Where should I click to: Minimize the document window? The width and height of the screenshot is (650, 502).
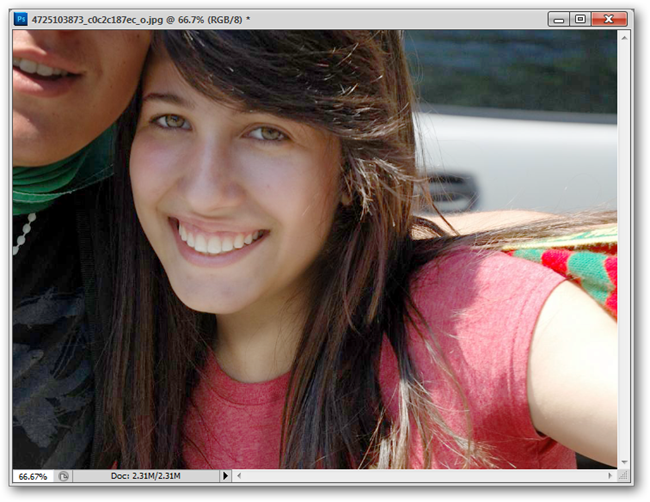(559, 19)
